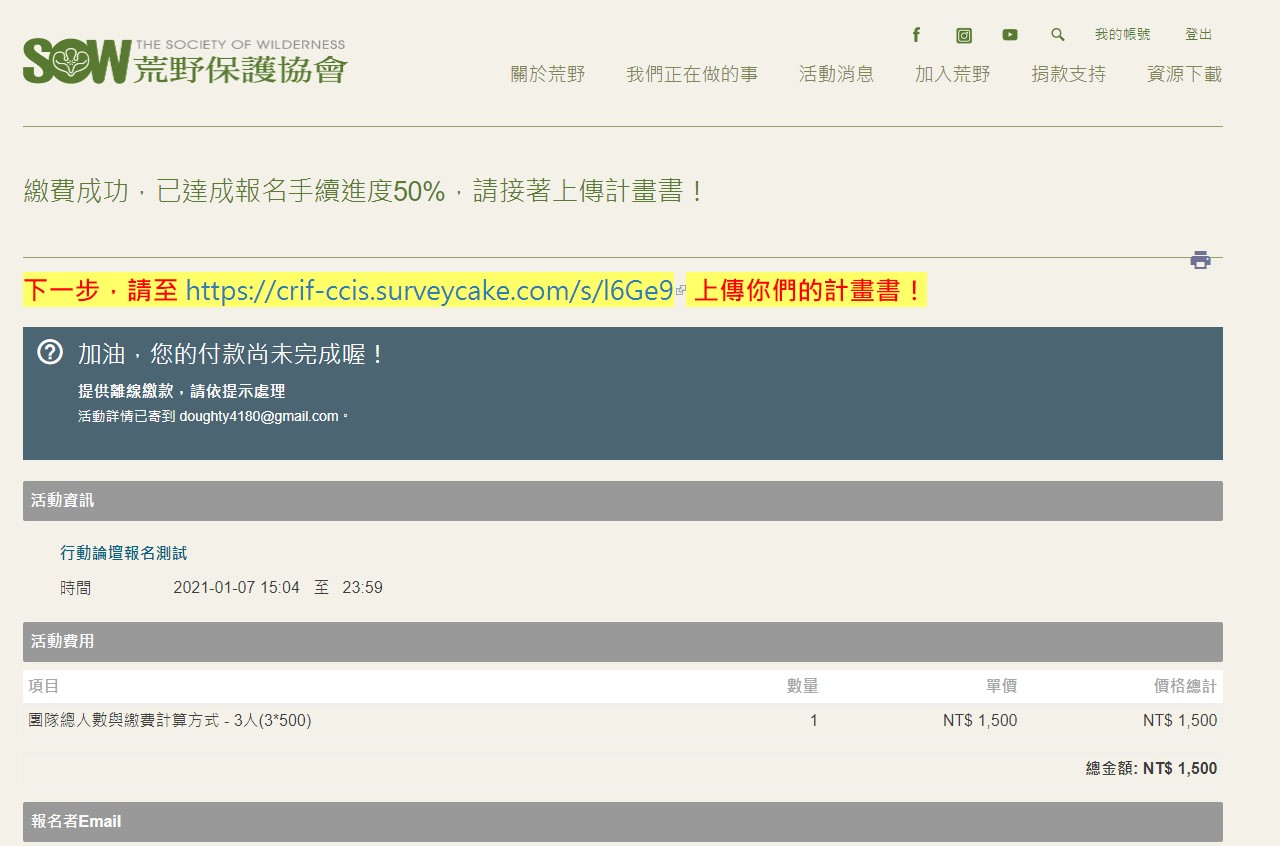Click the 23:59 end time

pyautogui.click(x=362, y=588)
